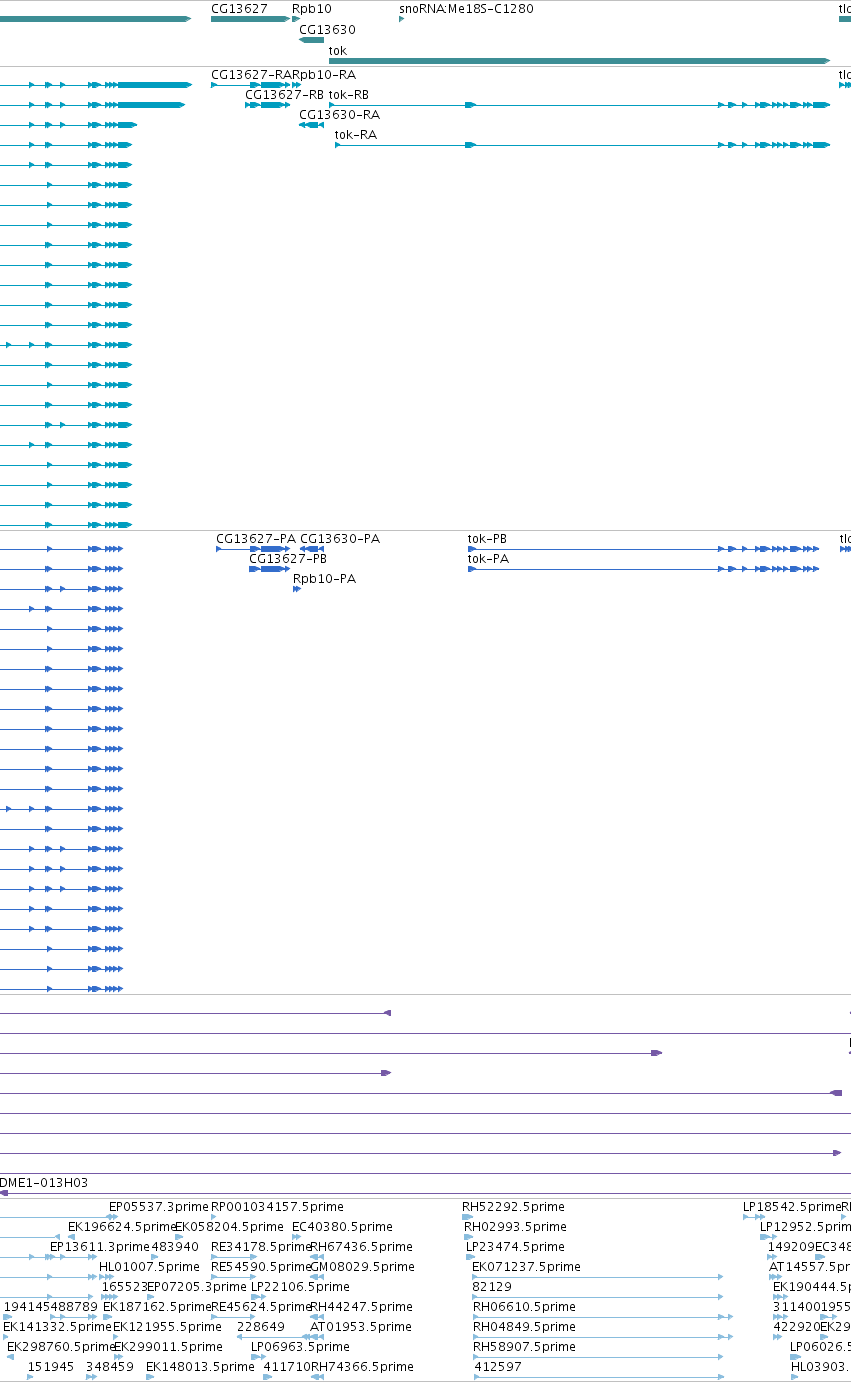This screenshot has width=851, height=1382.
Task: Click EST label EP07205.3prime
Action: tap(196, 1286)
